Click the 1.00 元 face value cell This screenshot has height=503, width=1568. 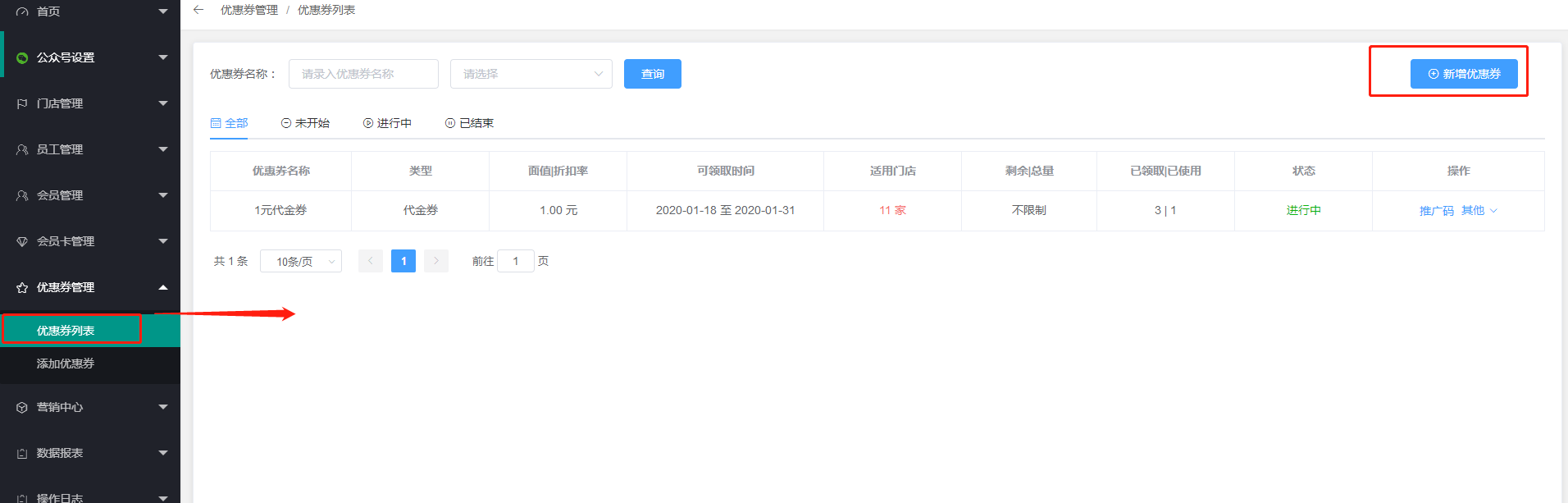click(x=558, y=211)
